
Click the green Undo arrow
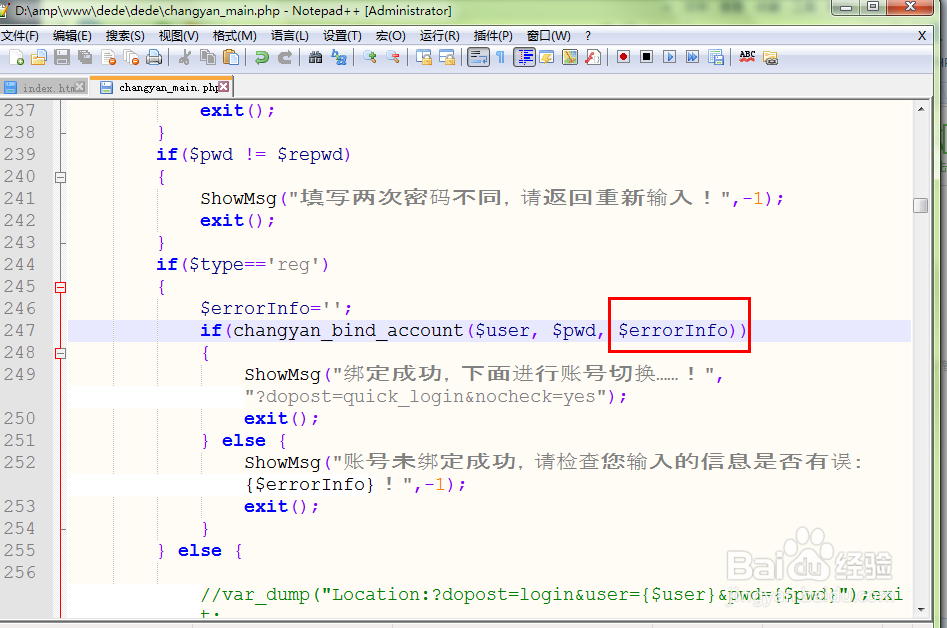(x=262, y=57)
